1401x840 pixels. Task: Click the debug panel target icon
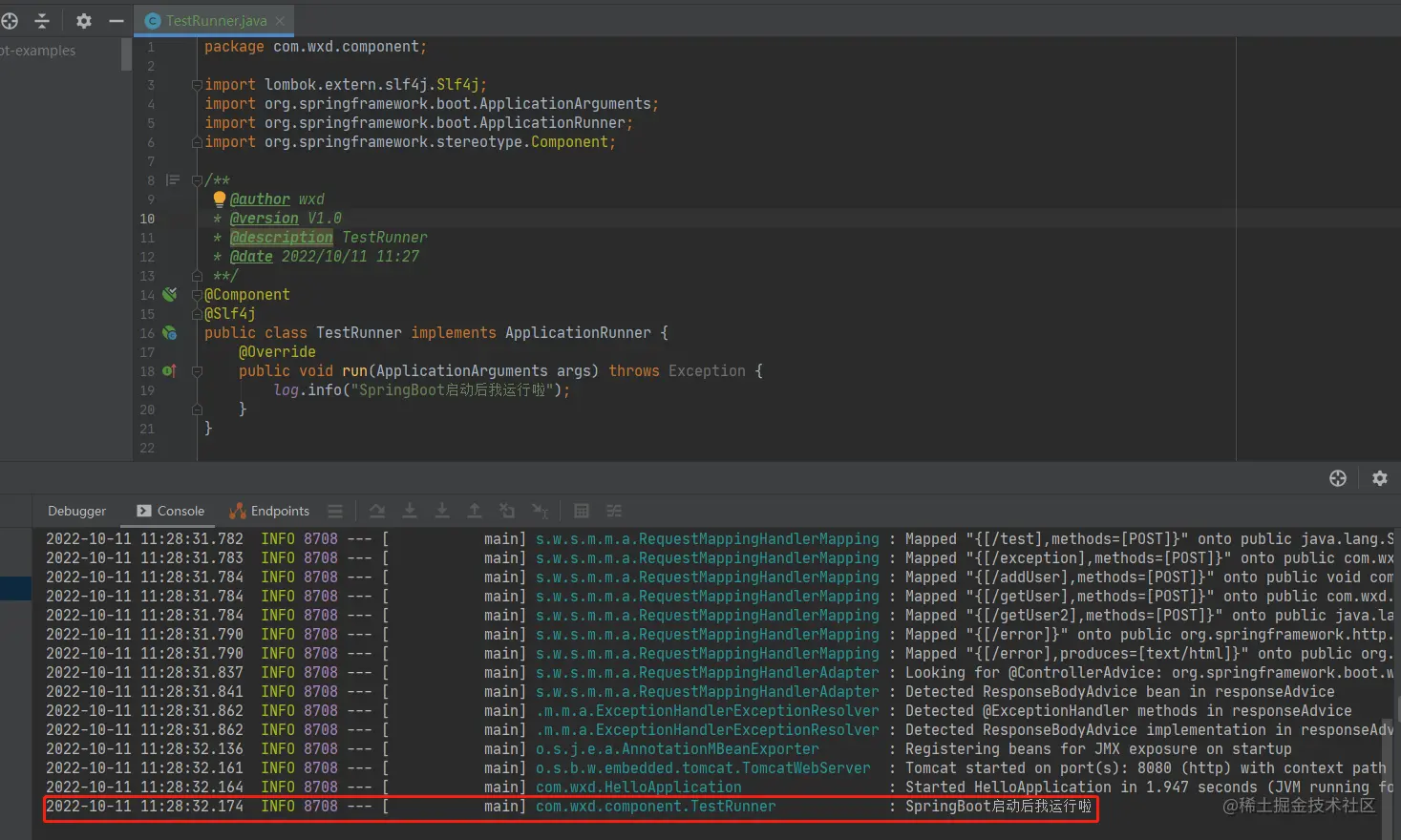click(x=1338, y=478)
